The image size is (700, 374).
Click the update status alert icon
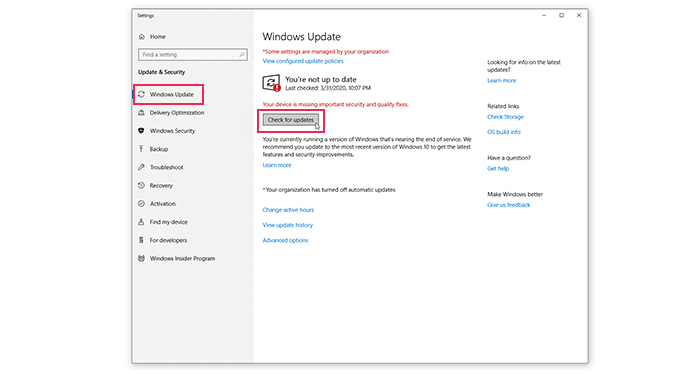coord(271,83)
